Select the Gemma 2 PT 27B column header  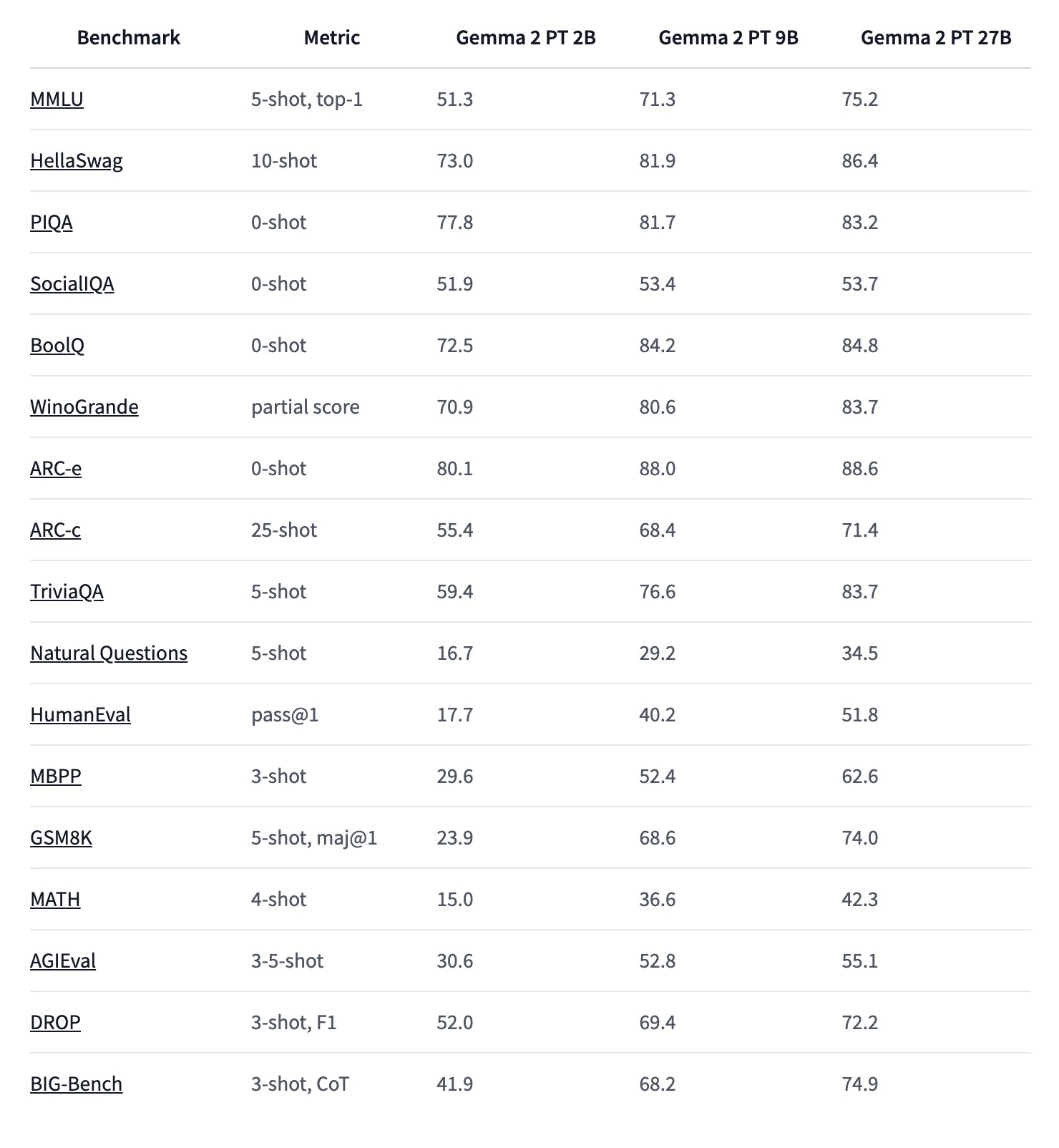pyautogui.click(x=936, y=37)
